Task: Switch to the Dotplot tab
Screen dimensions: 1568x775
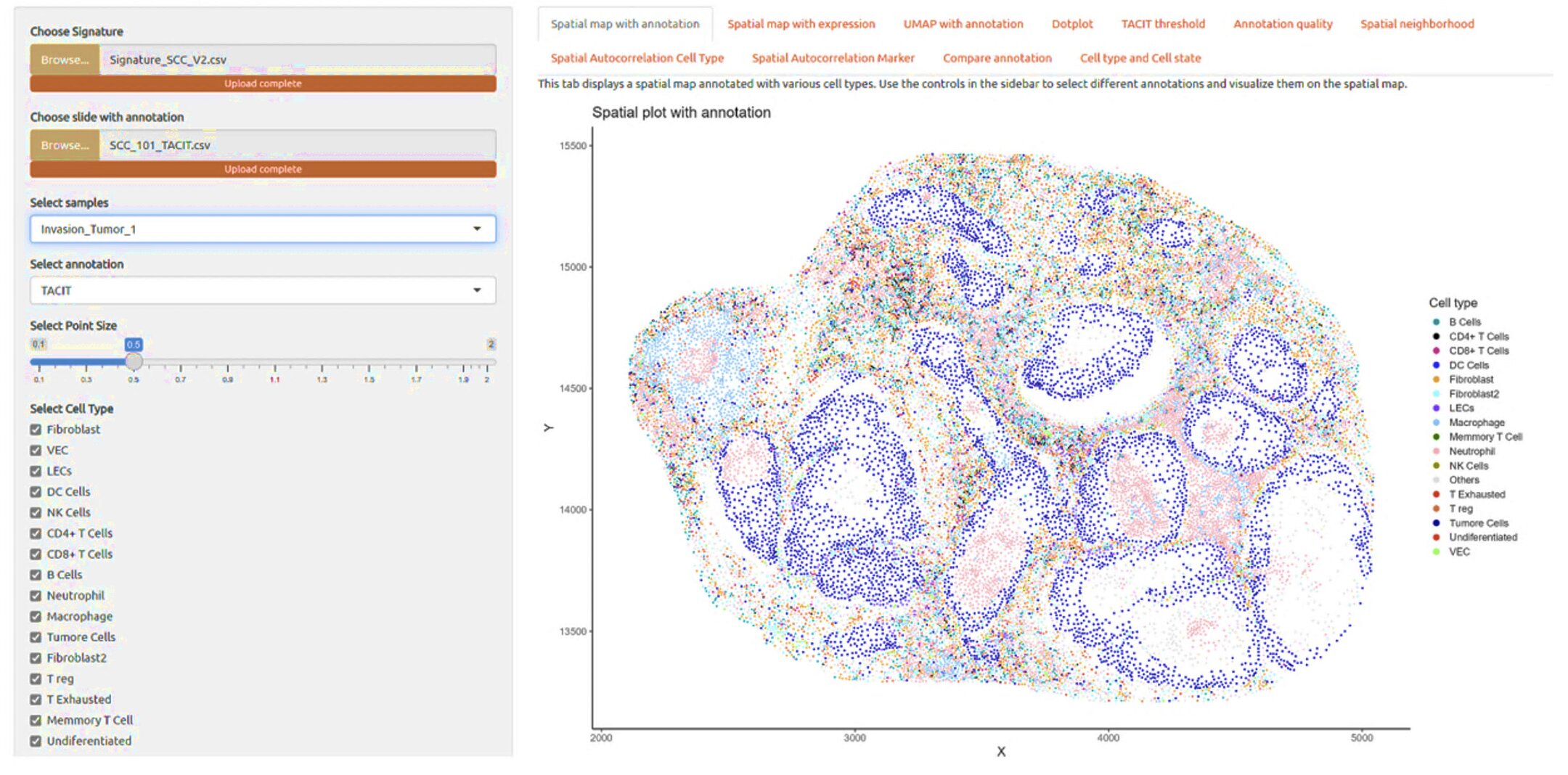Action: (1071, 24)
